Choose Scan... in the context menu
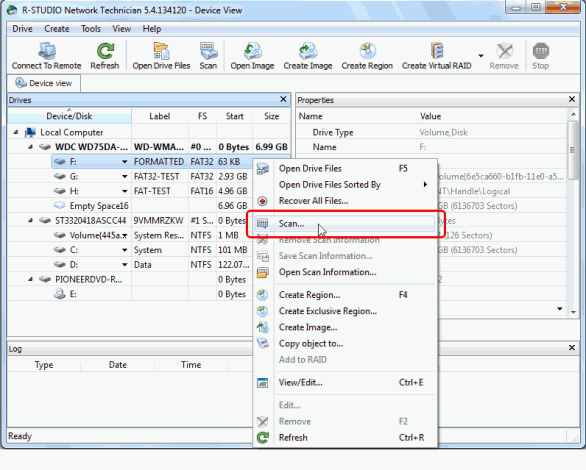Image resolution: width=586 pixels, height=470 pixels. pos(345,223)
